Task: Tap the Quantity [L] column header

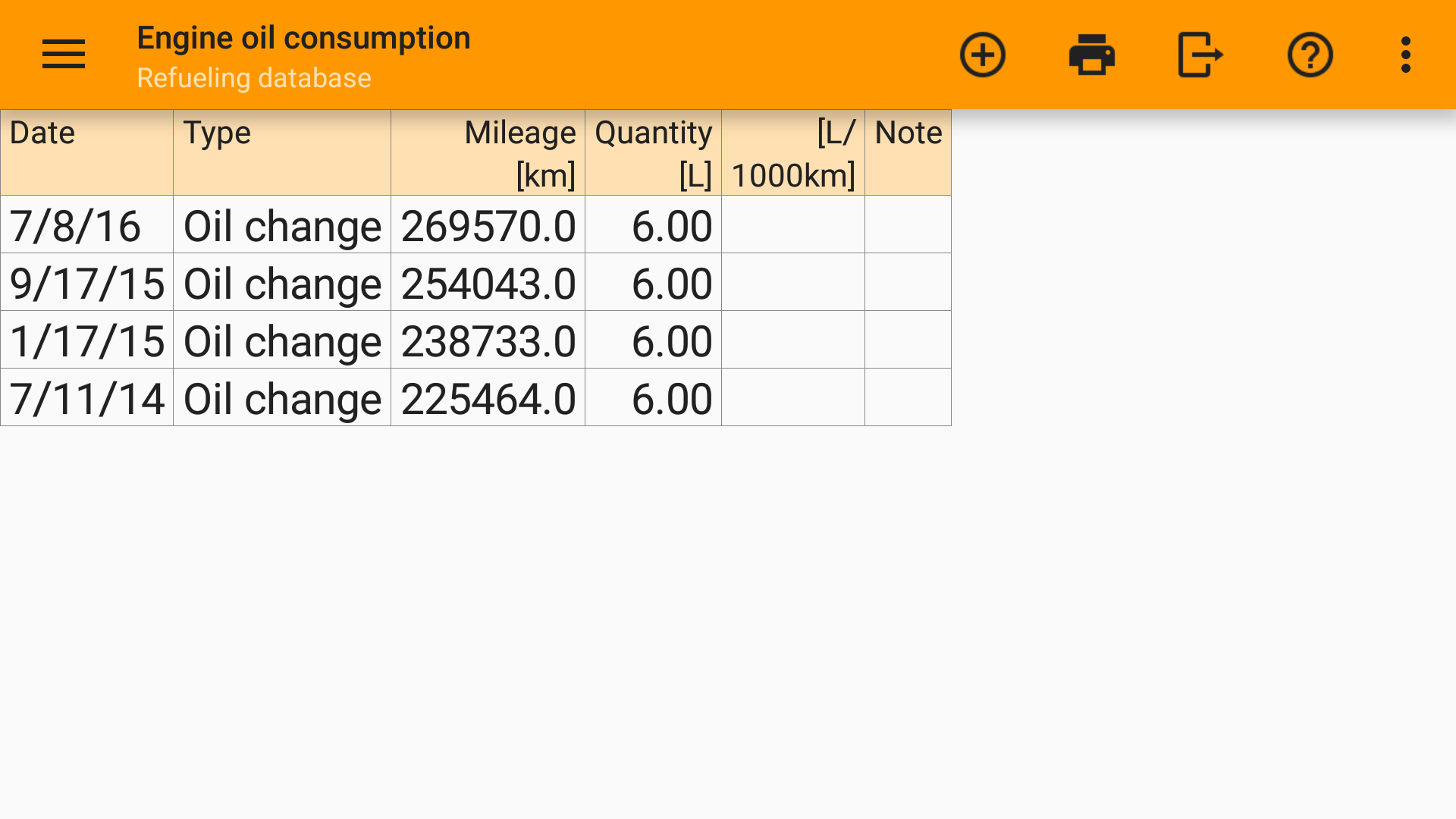Action: click(x=653, y=152)
